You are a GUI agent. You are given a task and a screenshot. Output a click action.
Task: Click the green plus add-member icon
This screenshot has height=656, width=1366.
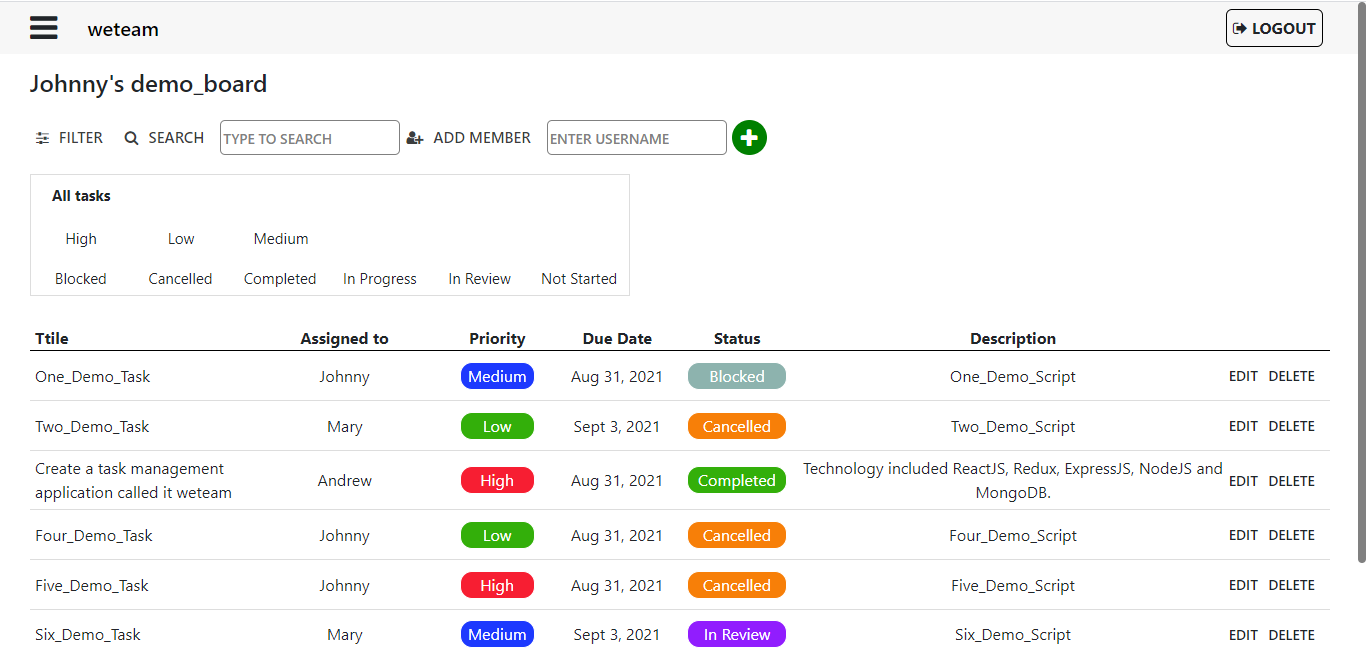749,138
